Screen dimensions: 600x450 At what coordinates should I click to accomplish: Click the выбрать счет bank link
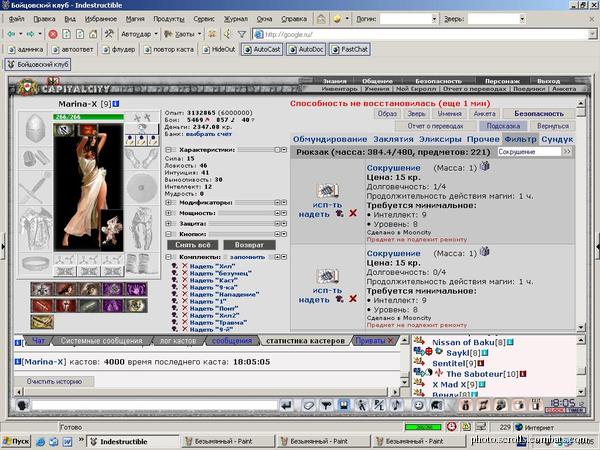click(x=209, y=134)
